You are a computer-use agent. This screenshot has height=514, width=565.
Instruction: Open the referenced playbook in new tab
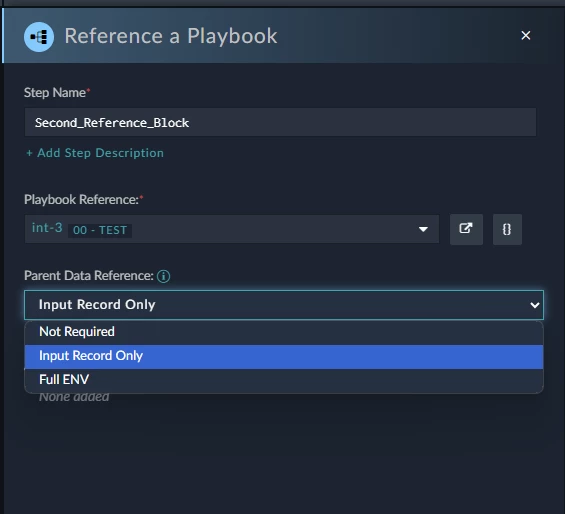click(466, 229)
